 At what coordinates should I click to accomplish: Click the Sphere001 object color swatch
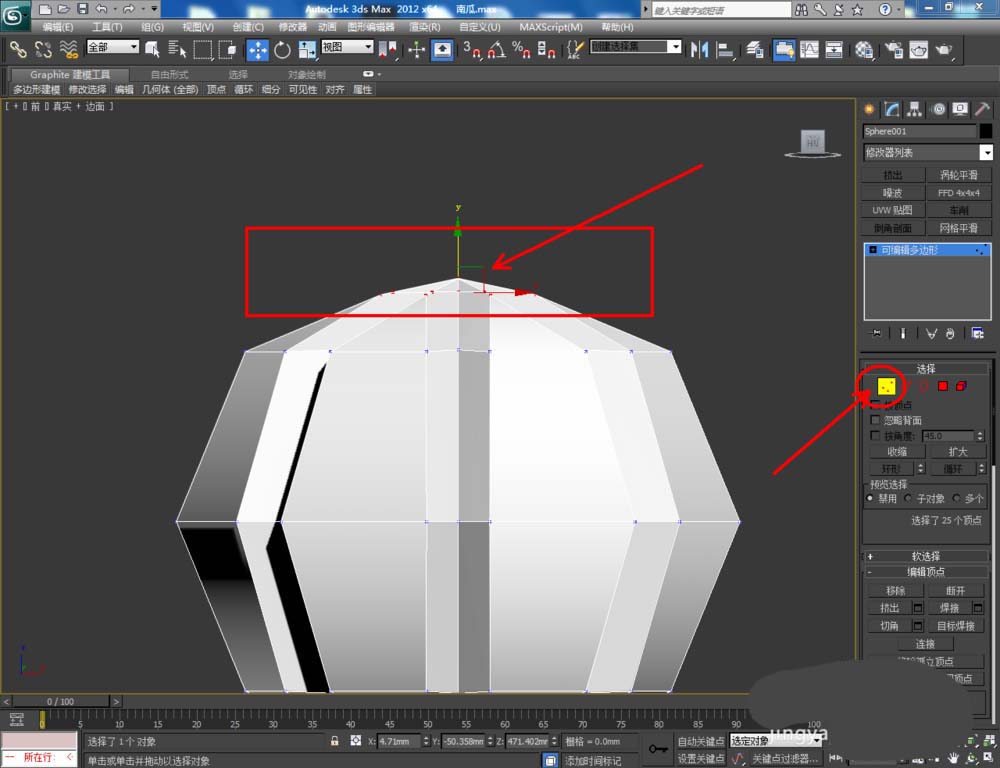click(986, 131)
